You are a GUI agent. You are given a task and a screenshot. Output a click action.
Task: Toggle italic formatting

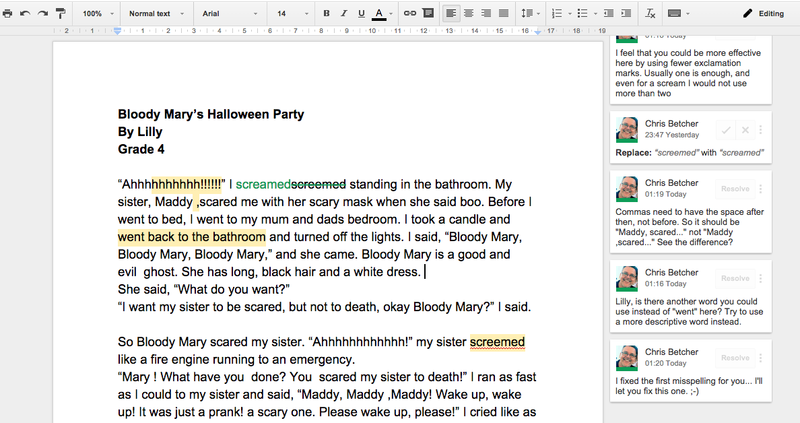(x=344, y=14)
